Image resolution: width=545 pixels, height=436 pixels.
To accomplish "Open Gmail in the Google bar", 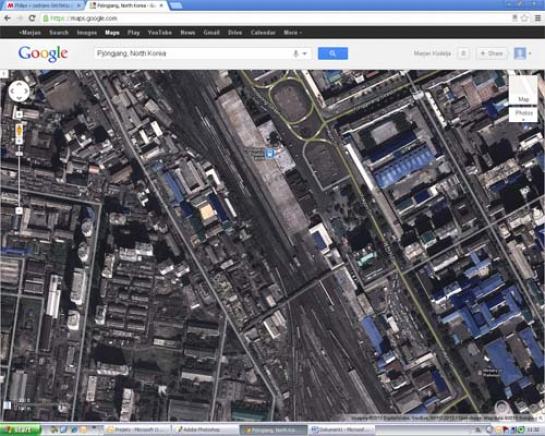I will 211,33.
